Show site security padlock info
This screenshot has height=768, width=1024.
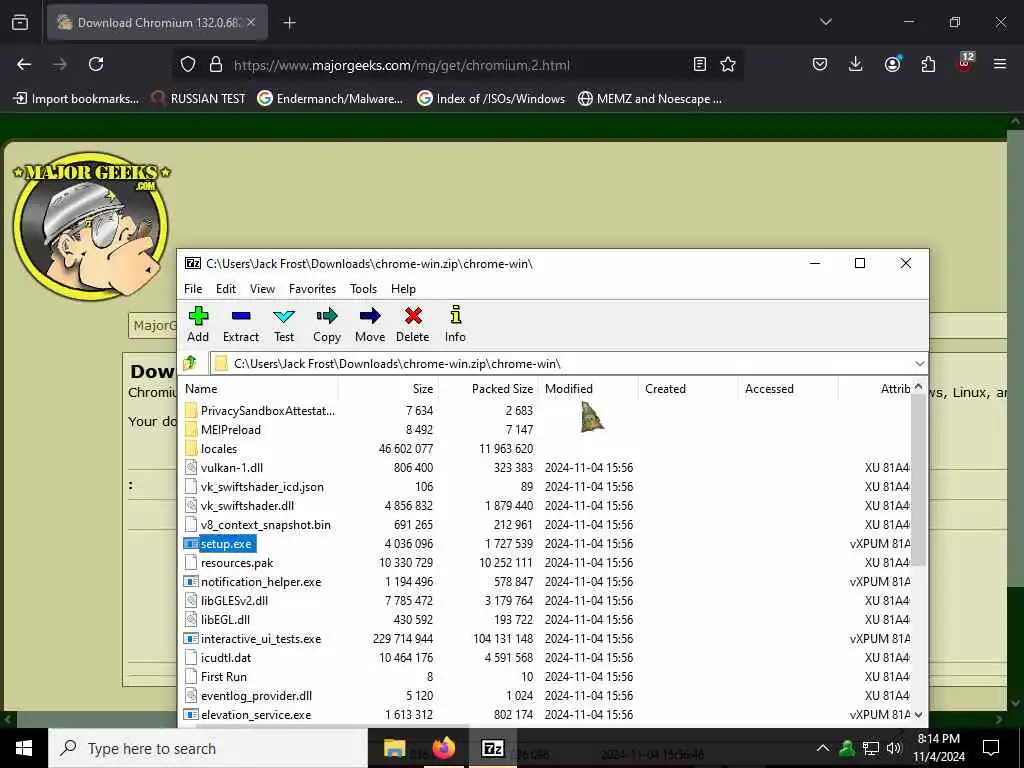216,64
